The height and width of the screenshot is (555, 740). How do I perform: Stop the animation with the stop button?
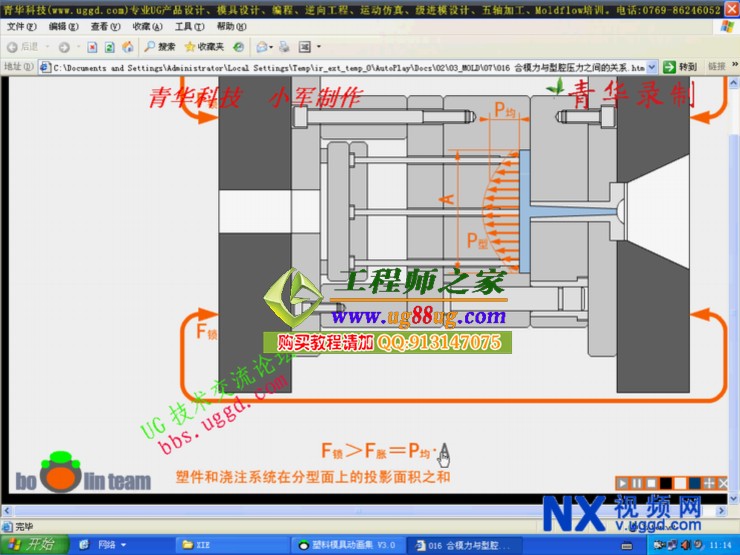(x=651, y=483)
